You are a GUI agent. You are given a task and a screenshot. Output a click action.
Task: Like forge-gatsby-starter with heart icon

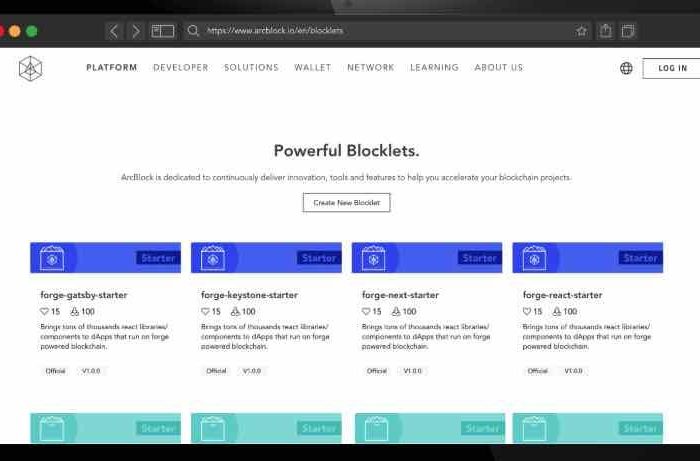tap(44, 311)
